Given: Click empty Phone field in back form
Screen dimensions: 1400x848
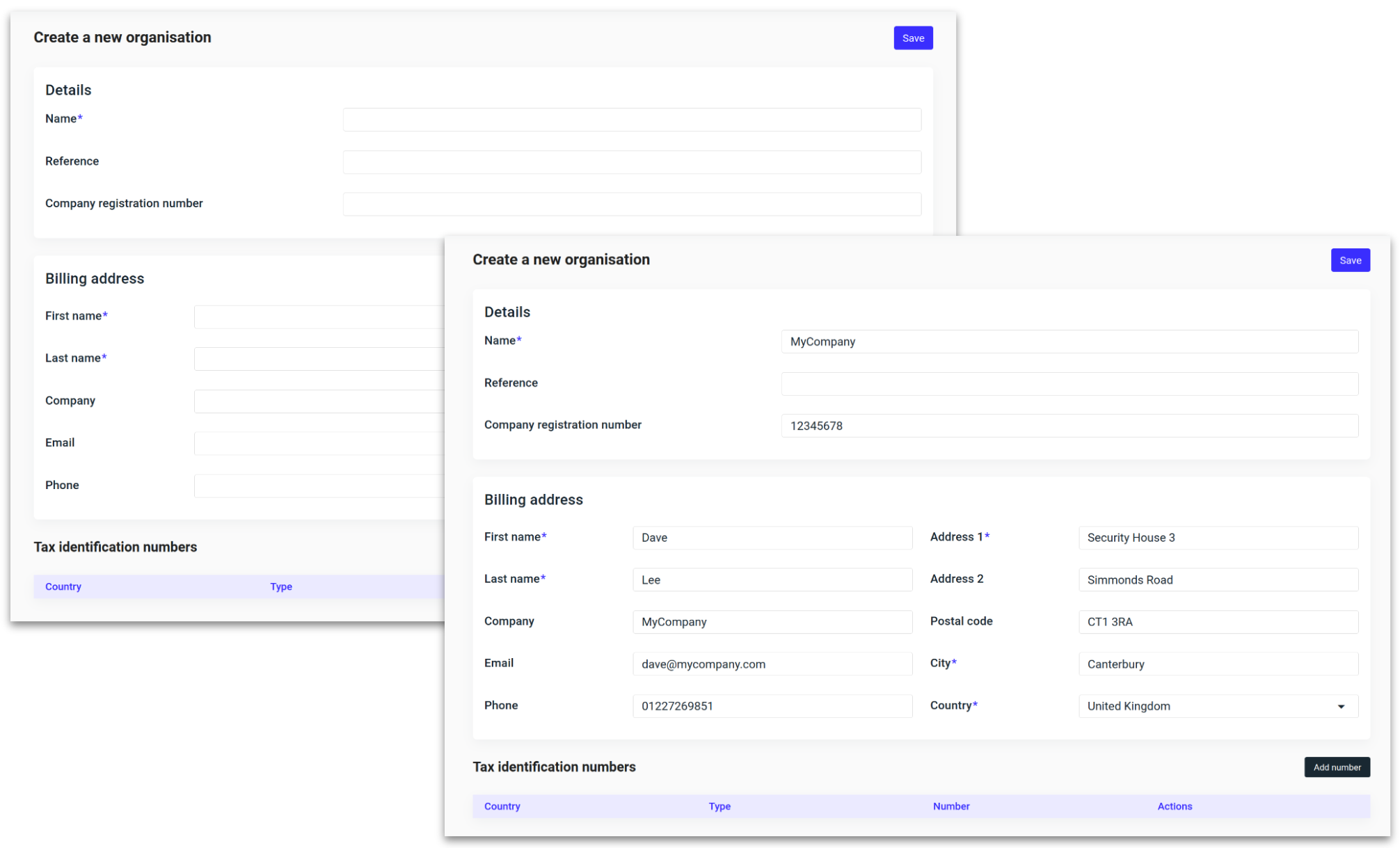Looking at the screenshot, I should [x=319, y=486].
